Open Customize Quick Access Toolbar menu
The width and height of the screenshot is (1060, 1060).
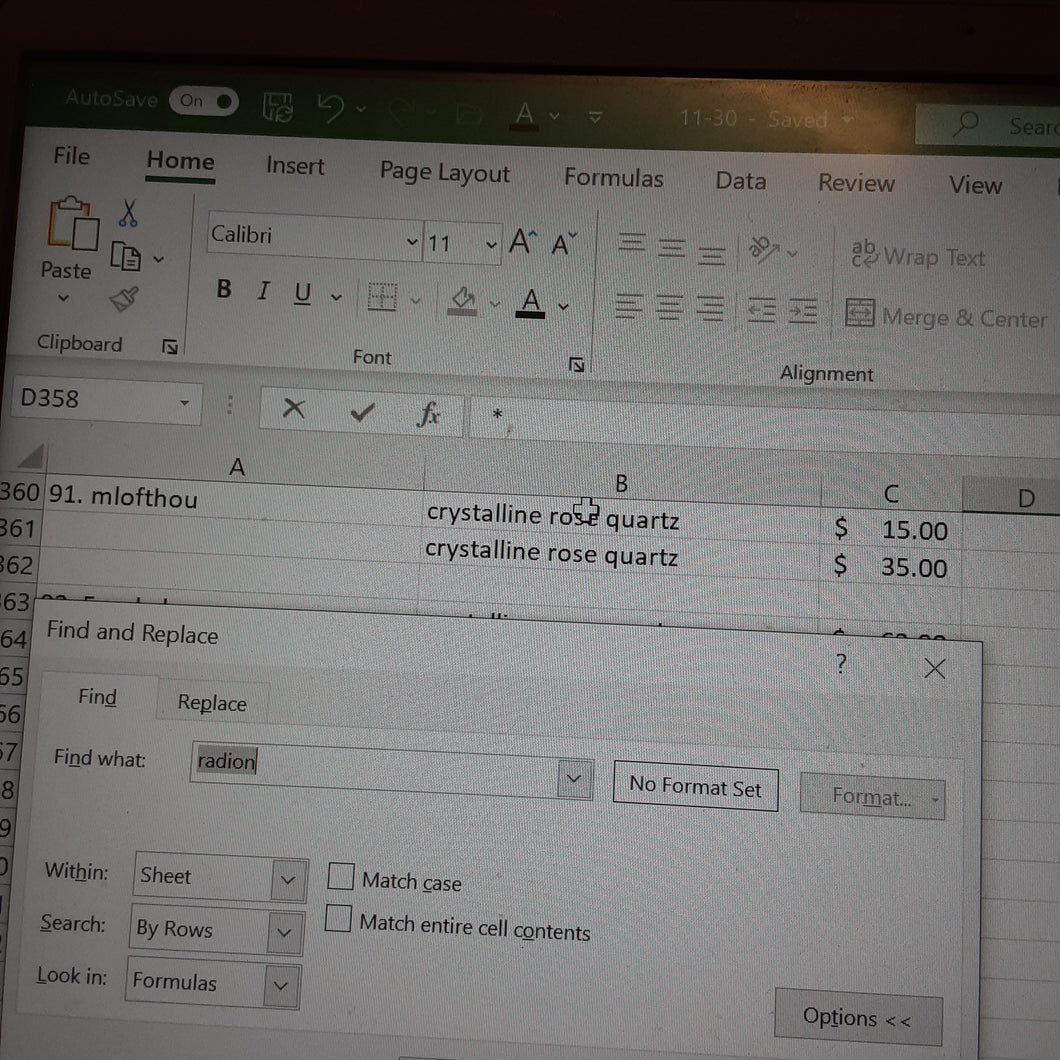click(x=596, y=117)
